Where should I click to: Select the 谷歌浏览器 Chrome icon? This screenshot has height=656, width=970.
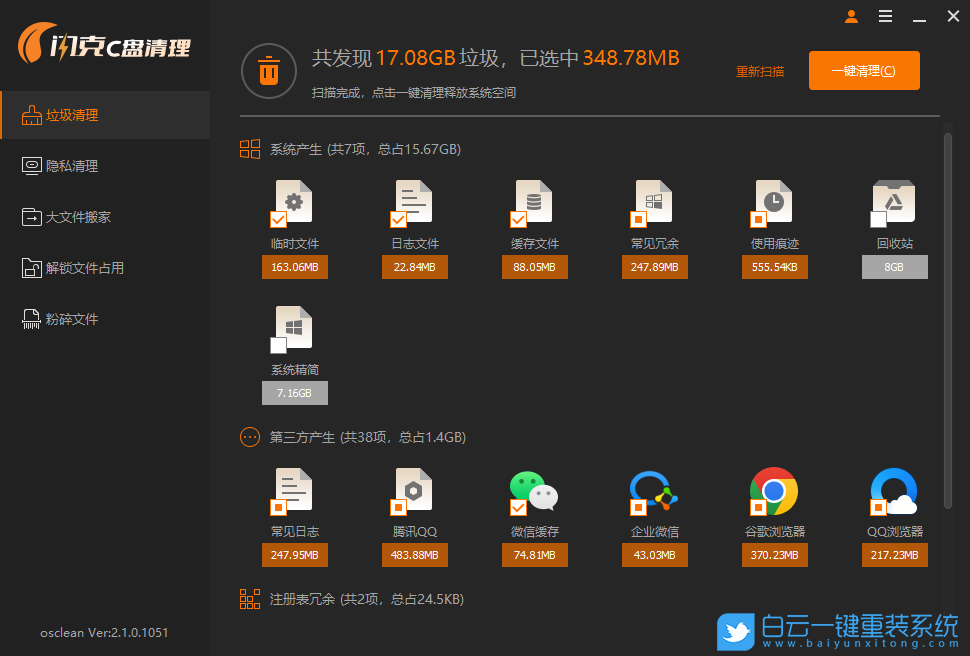[x=774, y=492]
